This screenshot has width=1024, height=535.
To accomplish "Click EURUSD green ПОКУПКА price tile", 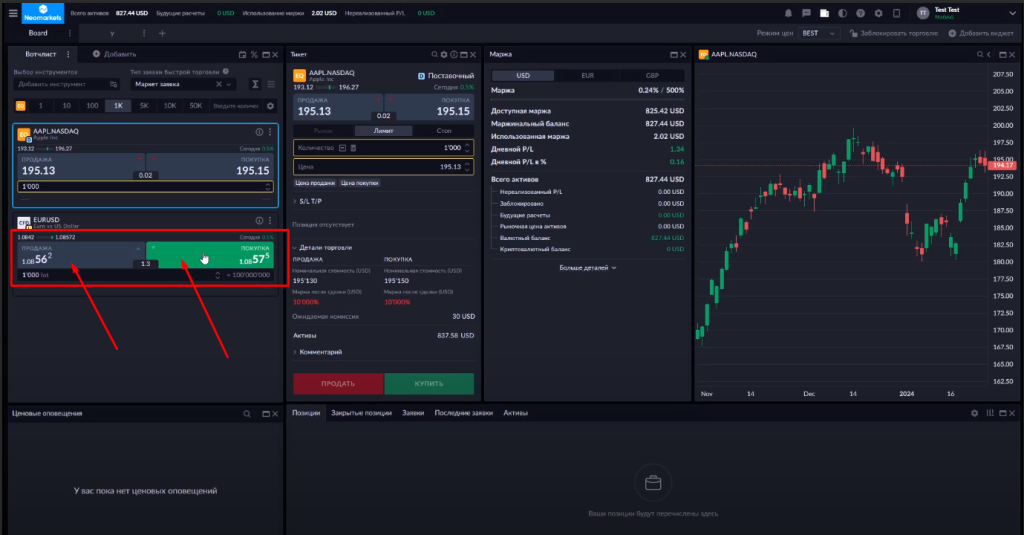I will [x=210, y=255].
